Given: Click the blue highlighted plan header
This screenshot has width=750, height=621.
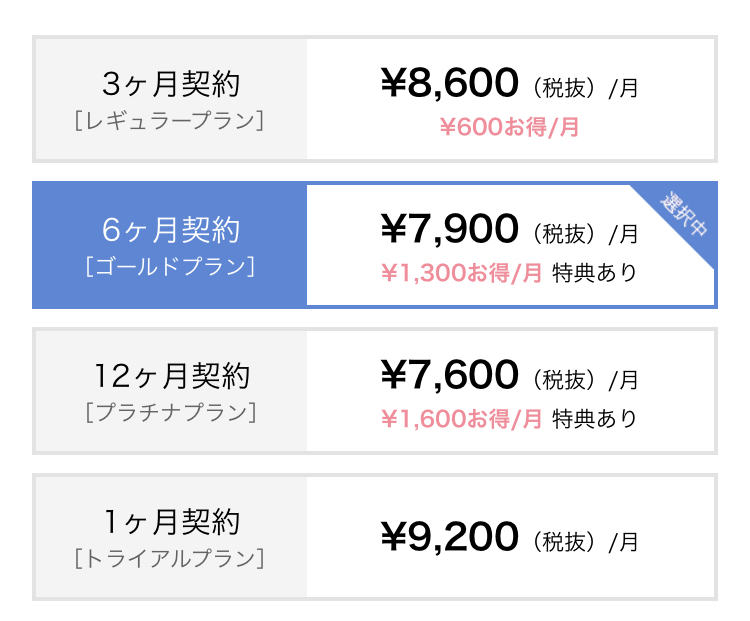Looking at the screenshot, I should coord(170,246).
